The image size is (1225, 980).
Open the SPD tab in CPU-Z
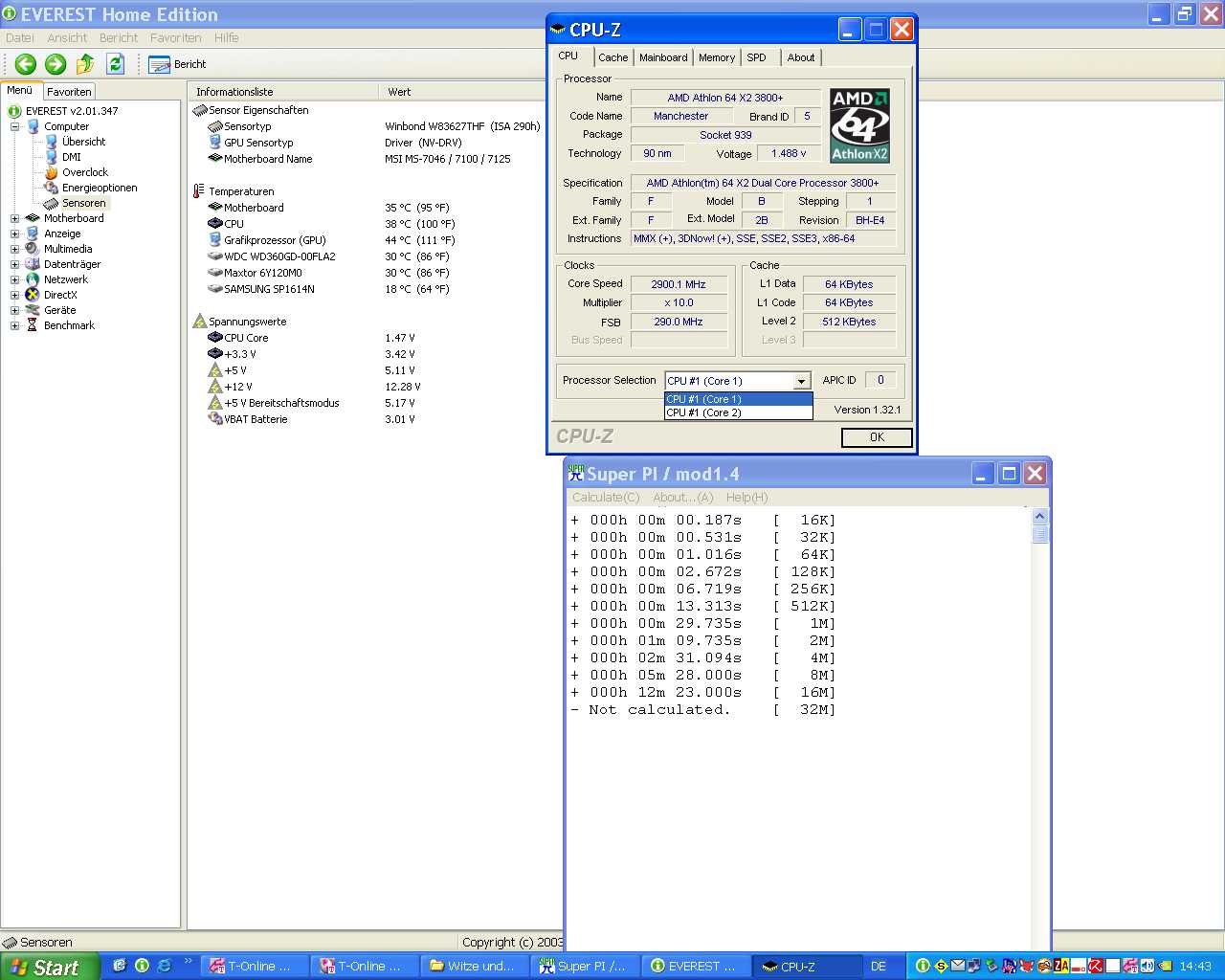(x=757, y=57)
